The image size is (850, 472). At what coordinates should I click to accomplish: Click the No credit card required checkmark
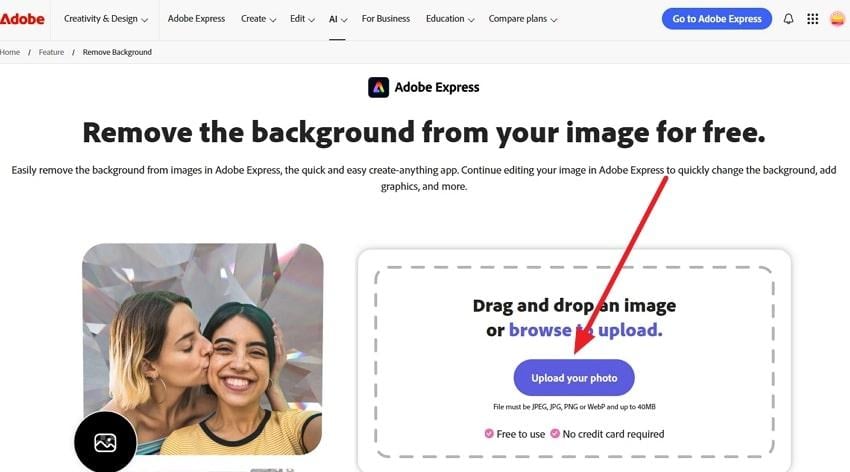point(555,434)
